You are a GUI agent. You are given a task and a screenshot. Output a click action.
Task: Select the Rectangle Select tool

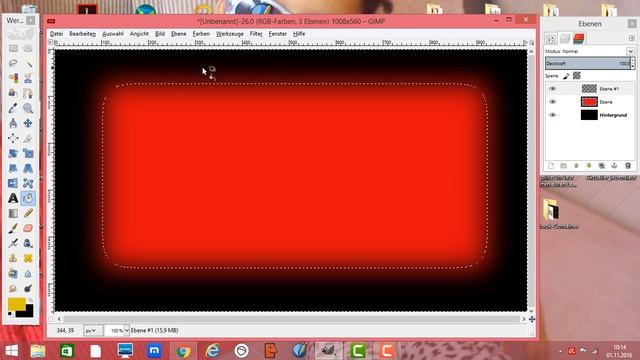pyautogui.click(x=13, y=48)
